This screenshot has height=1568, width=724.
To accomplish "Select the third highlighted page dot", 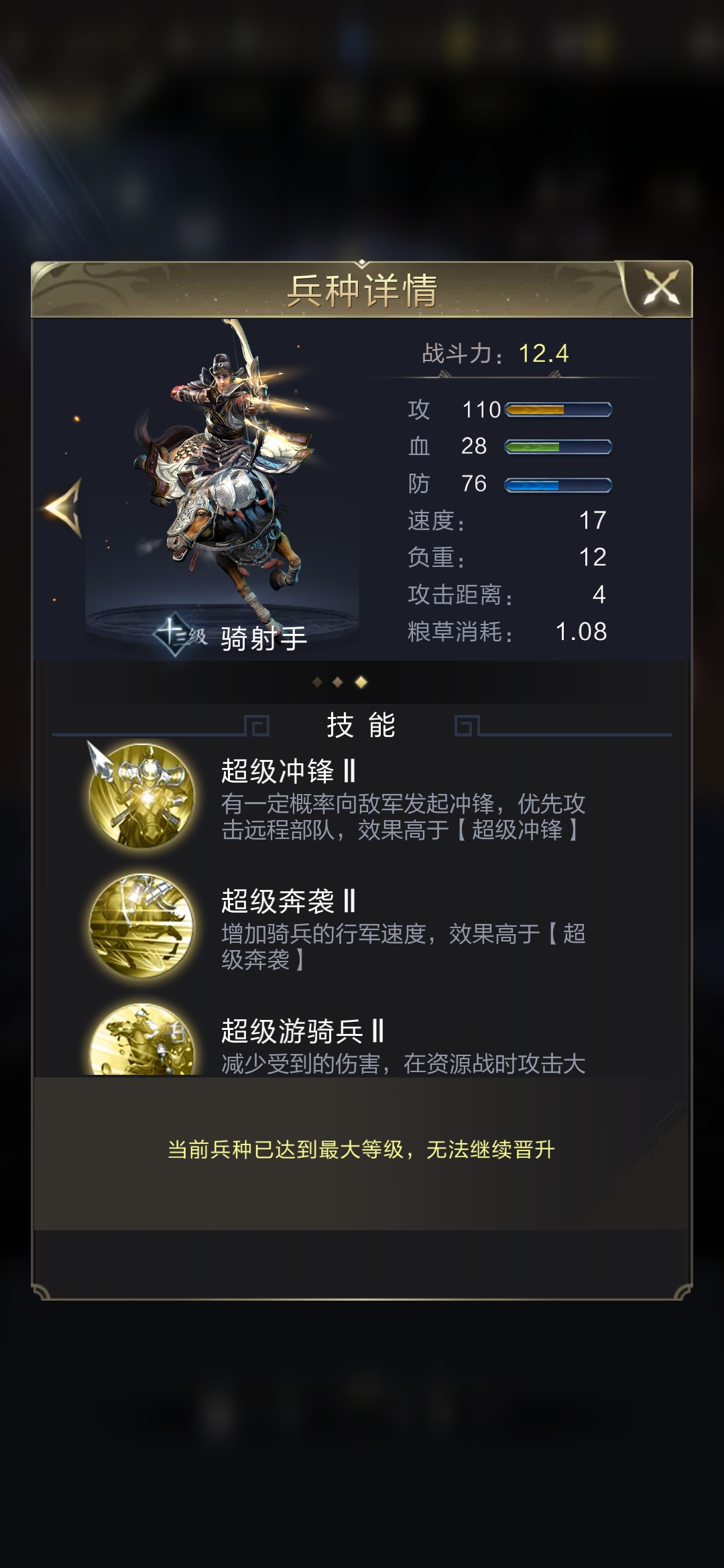I will 361,682.
